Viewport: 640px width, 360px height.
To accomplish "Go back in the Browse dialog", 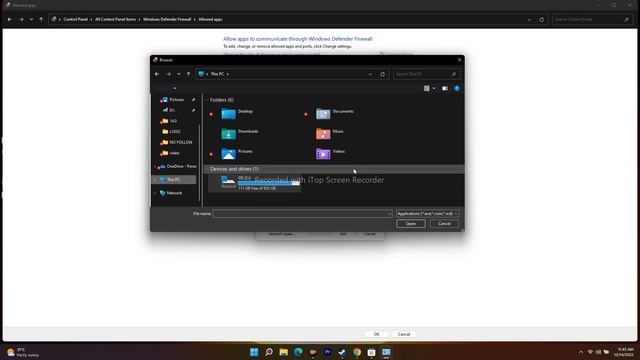I will (157, 74).
